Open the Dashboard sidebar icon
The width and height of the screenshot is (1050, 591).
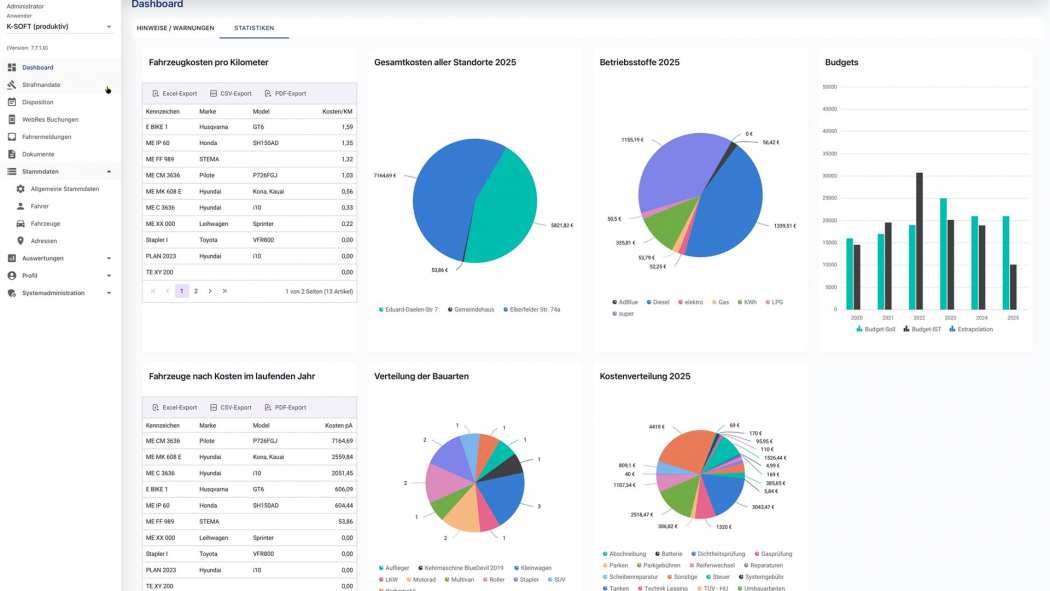(x=11, y=68)
